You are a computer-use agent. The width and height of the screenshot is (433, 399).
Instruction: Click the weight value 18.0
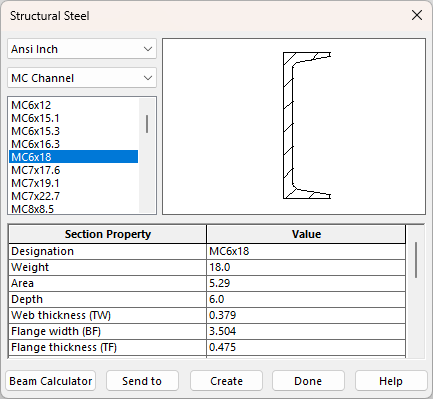[306, 267]
